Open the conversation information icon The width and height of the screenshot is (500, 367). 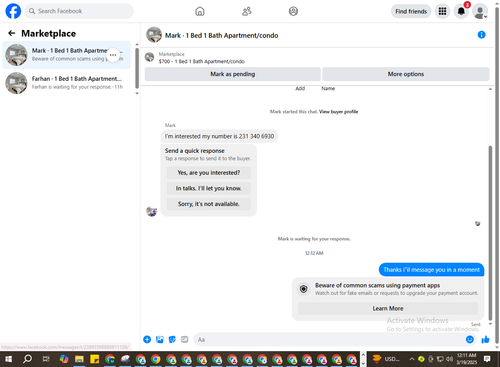(481, 35)
